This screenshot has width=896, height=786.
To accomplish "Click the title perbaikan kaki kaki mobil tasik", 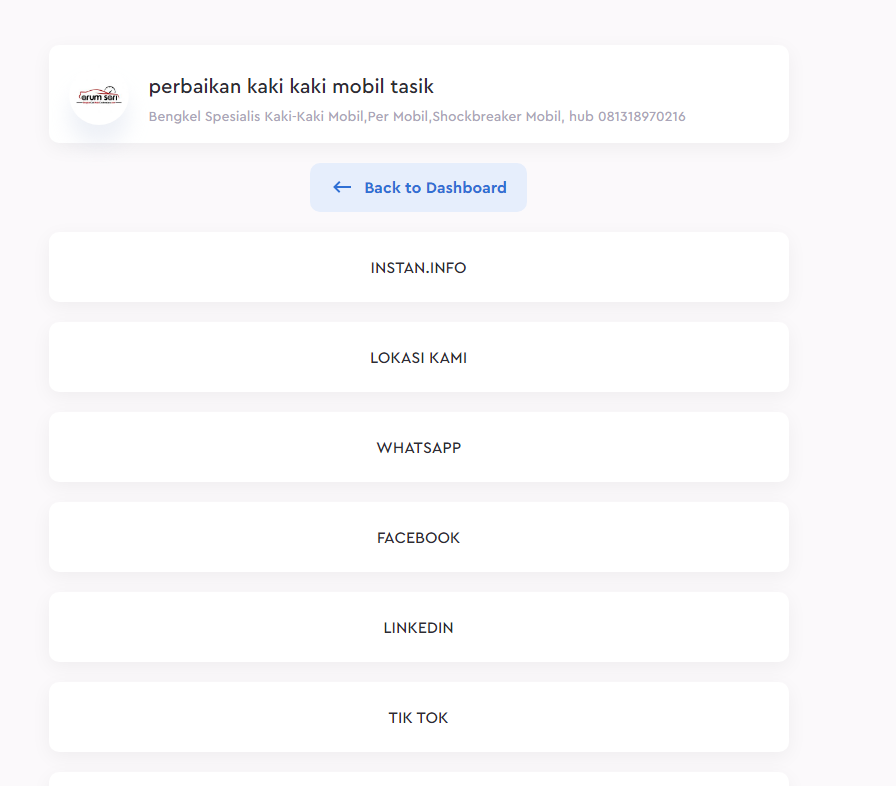I will click(x=291, y=87).
